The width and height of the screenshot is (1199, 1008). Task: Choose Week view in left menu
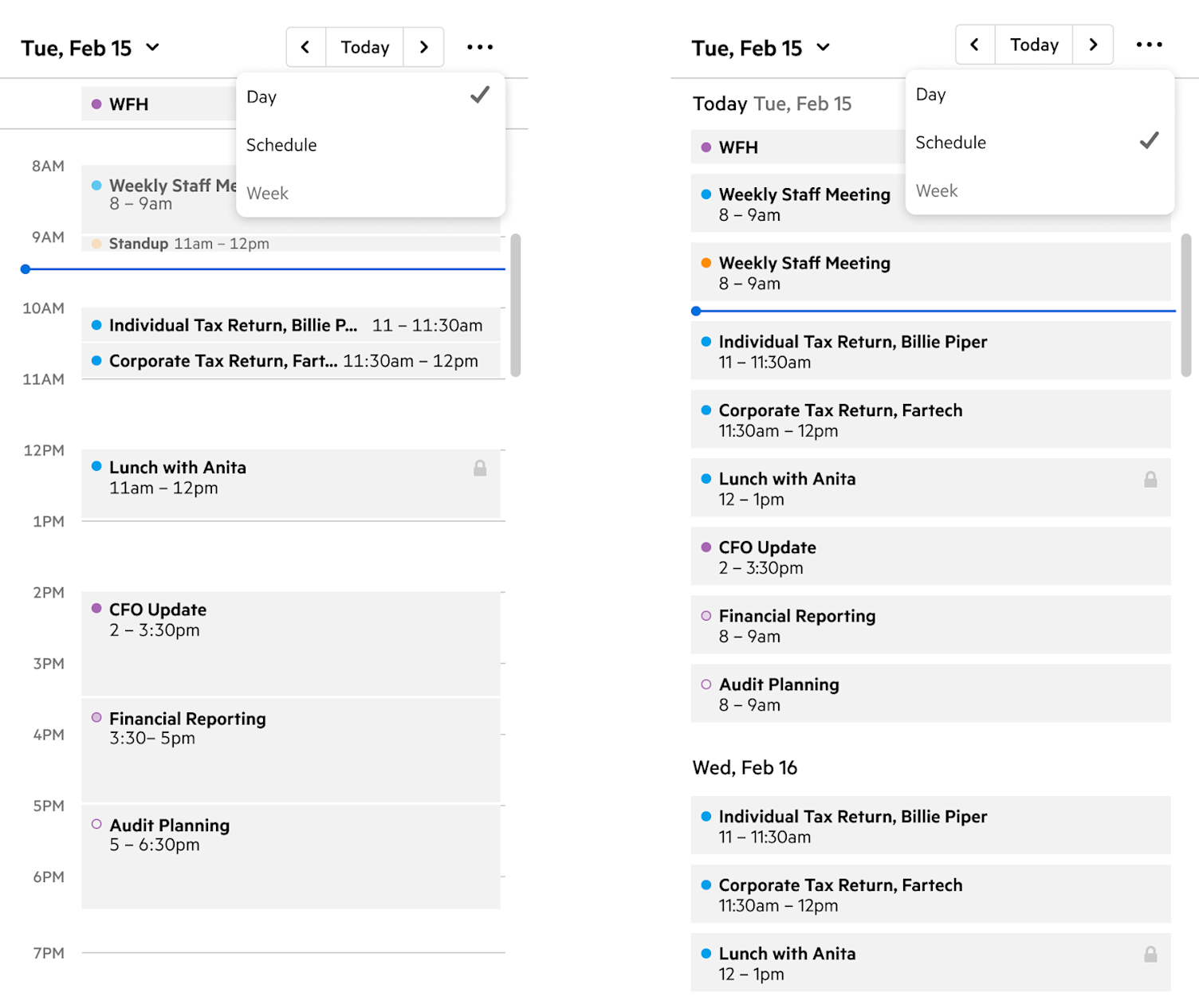[371, 194]
